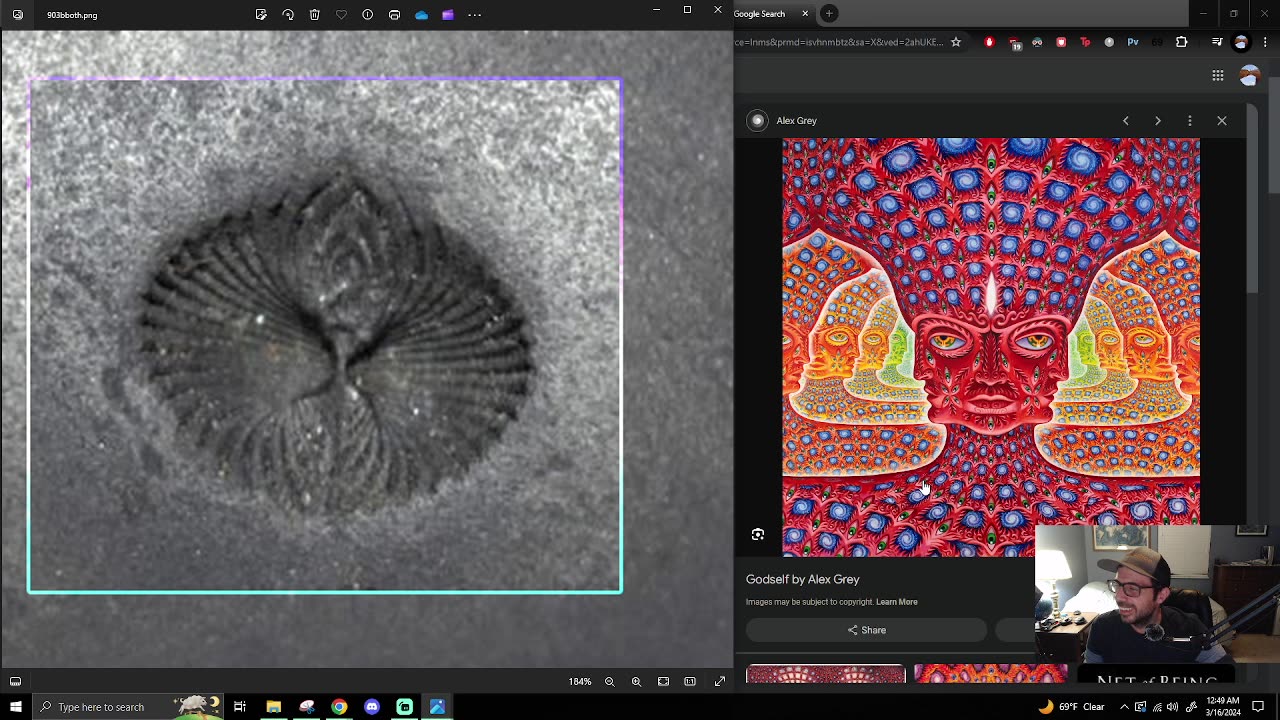Open Edit image in Photos toolbar
The width and height of the screenshot is (1280, 720).
261,15
